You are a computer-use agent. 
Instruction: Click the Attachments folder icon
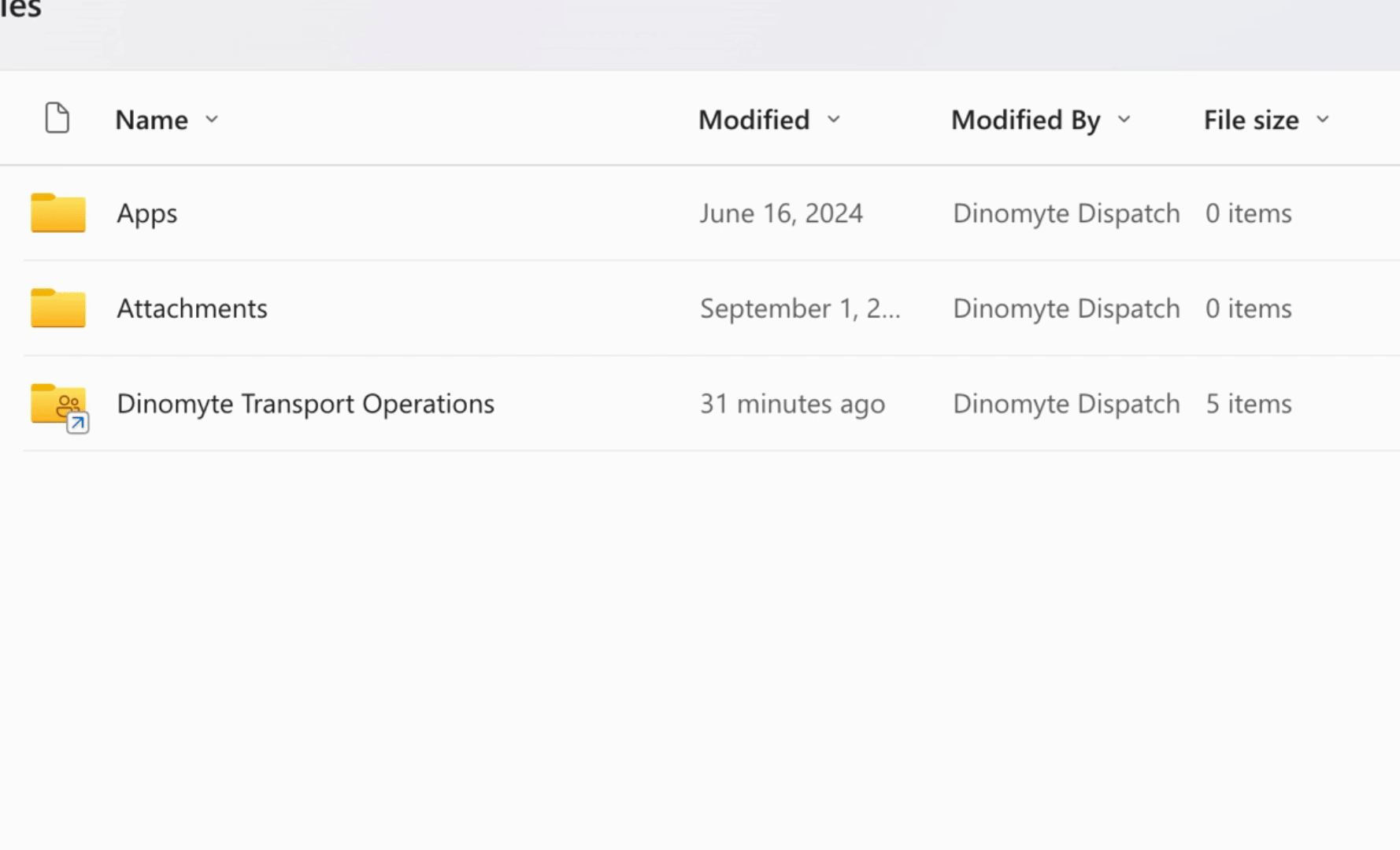coord(58,308)
